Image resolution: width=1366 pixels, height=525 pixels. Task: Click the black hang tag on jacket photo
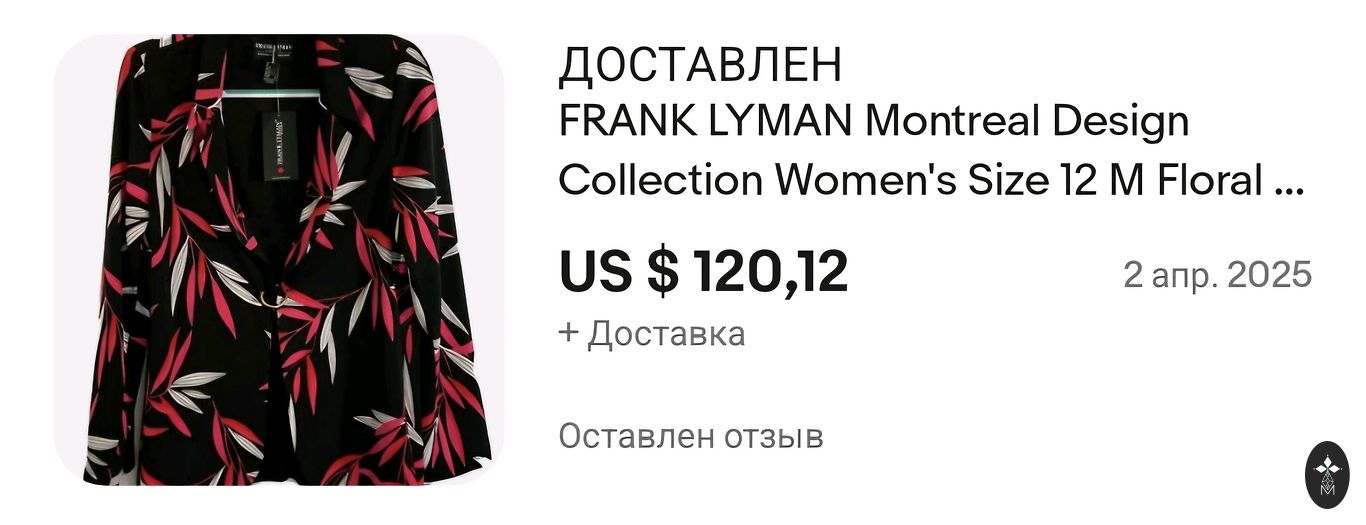point(282,144)
